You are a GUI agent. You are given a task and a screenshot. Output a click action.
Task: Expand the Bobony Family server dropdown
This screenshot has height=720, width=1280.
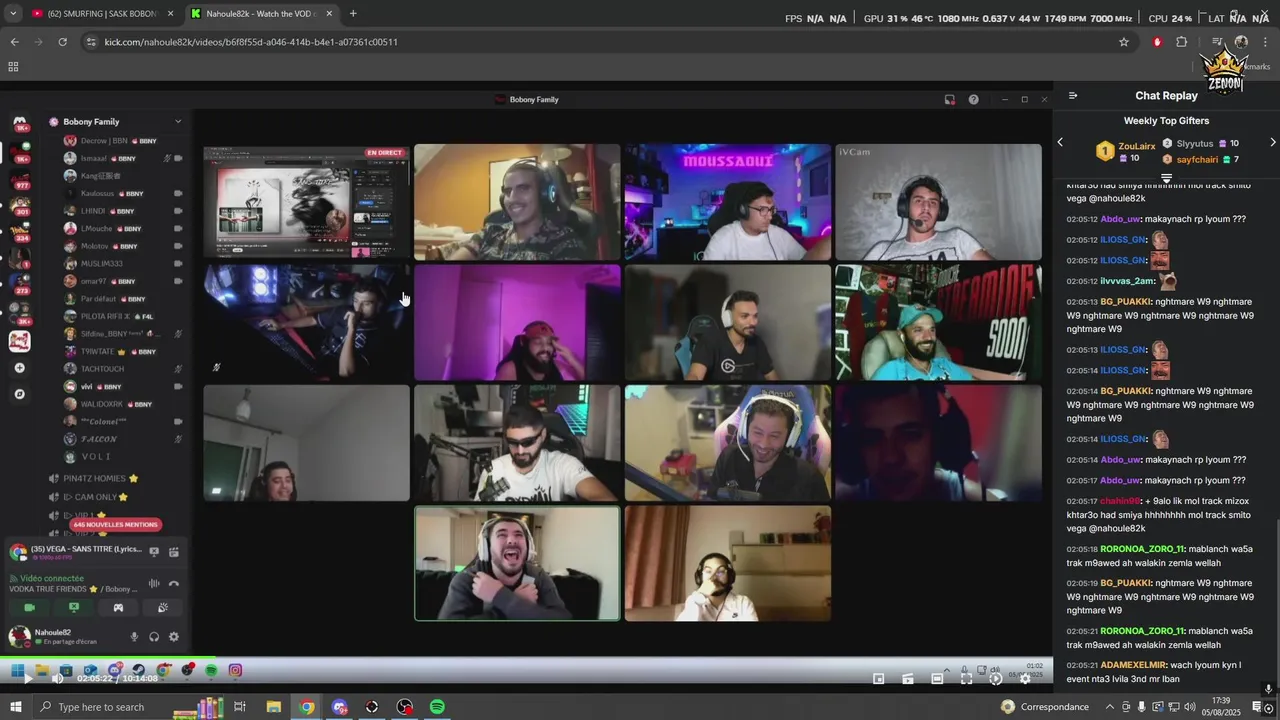178,122
